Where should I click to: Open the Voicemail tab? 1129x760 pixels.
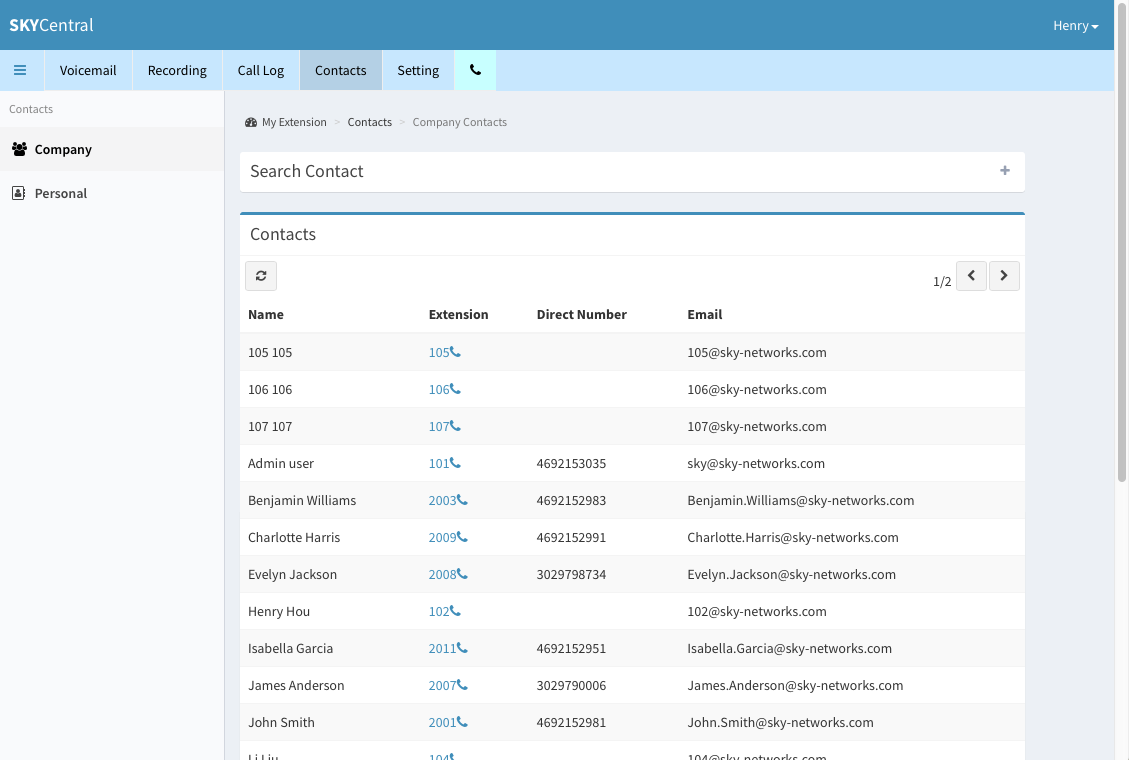(x=88, y=71)
